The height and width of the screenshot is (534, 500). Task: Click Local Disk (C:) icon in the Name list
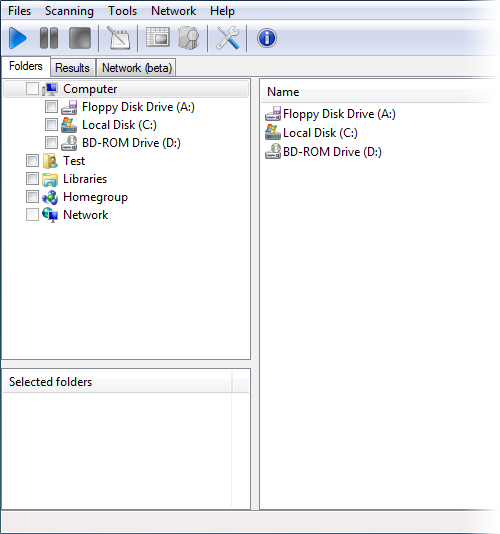coord(273,132)
